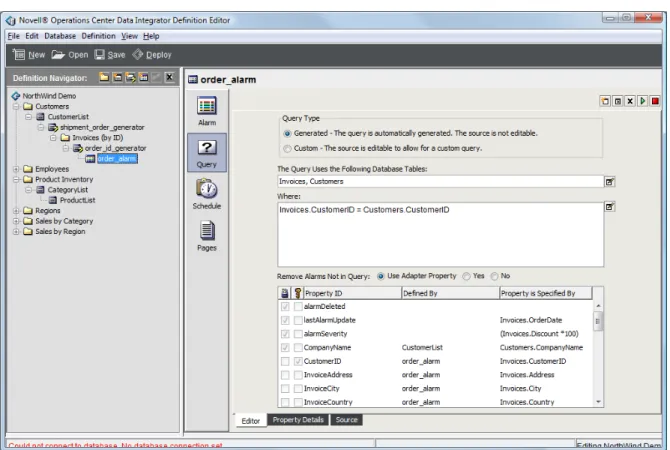Switch to the Source tab
The height and width of the screenshot is (450, 670).
pyautogui.click(x=347, y=420)
